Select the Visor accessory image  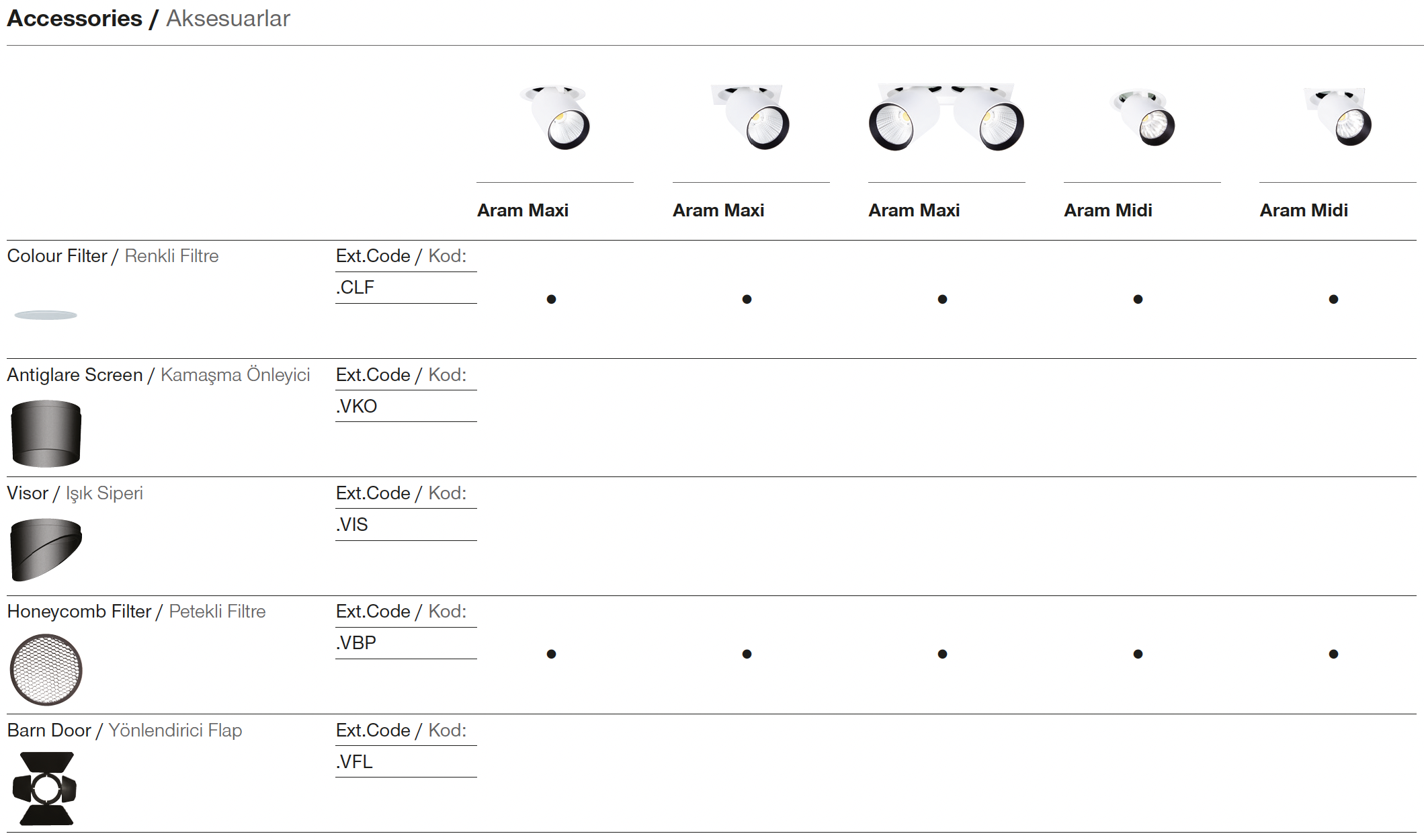(x=46, y=549)
